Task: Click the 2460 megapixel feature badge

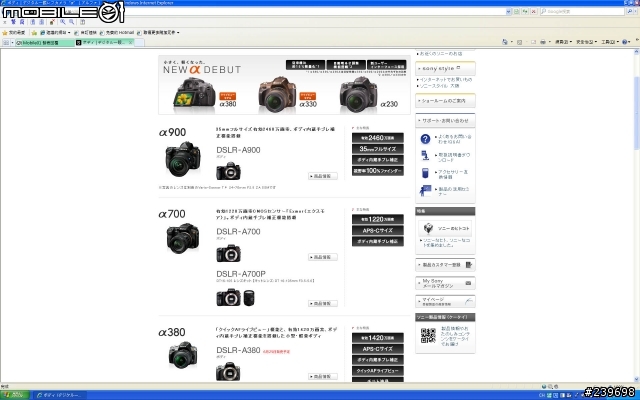Action: tap(378, 138)
